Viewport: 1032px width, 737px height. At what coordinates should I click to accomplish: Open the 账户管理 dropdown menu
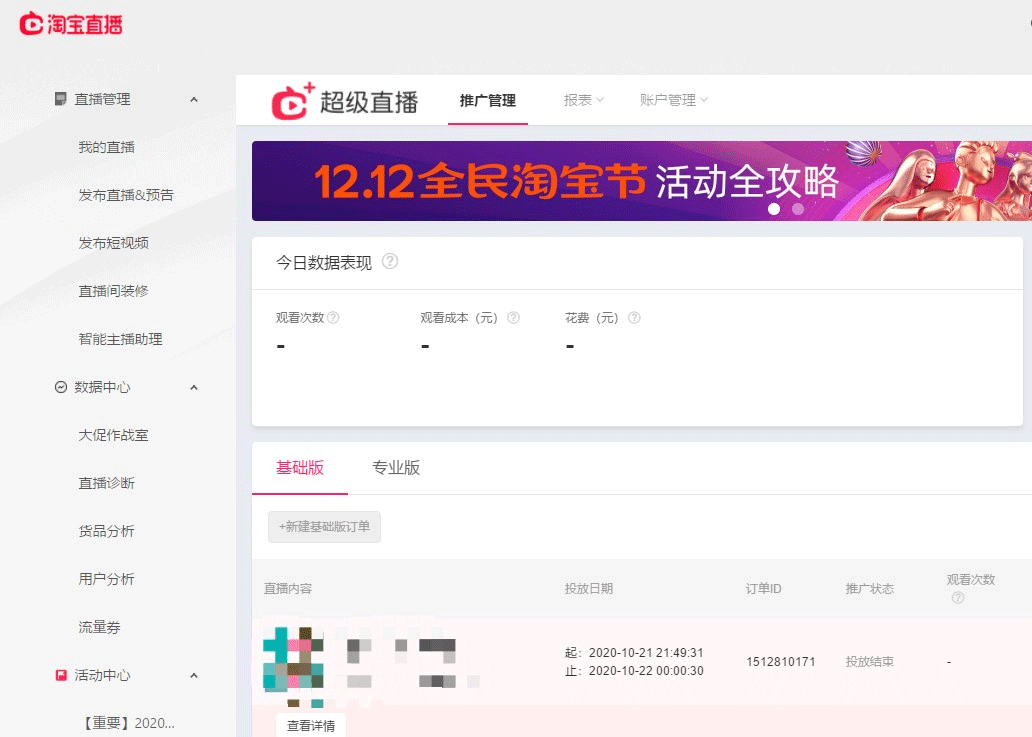coord(673,100)
